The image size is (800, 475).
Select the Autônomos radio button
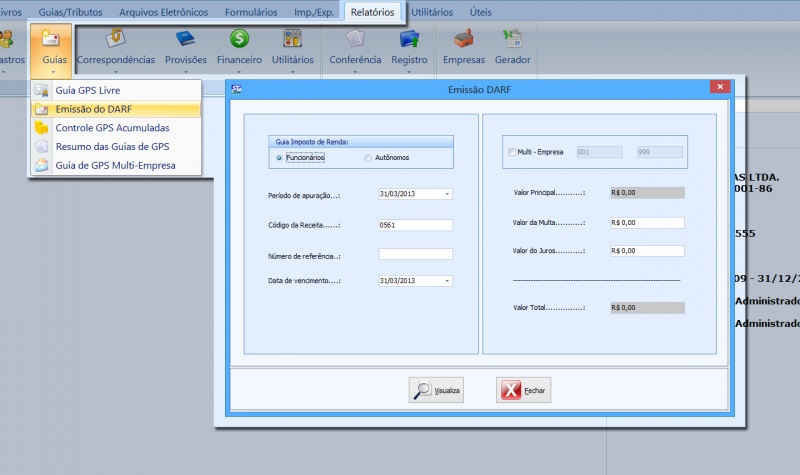pyautogui.click(x=369, y=158)
